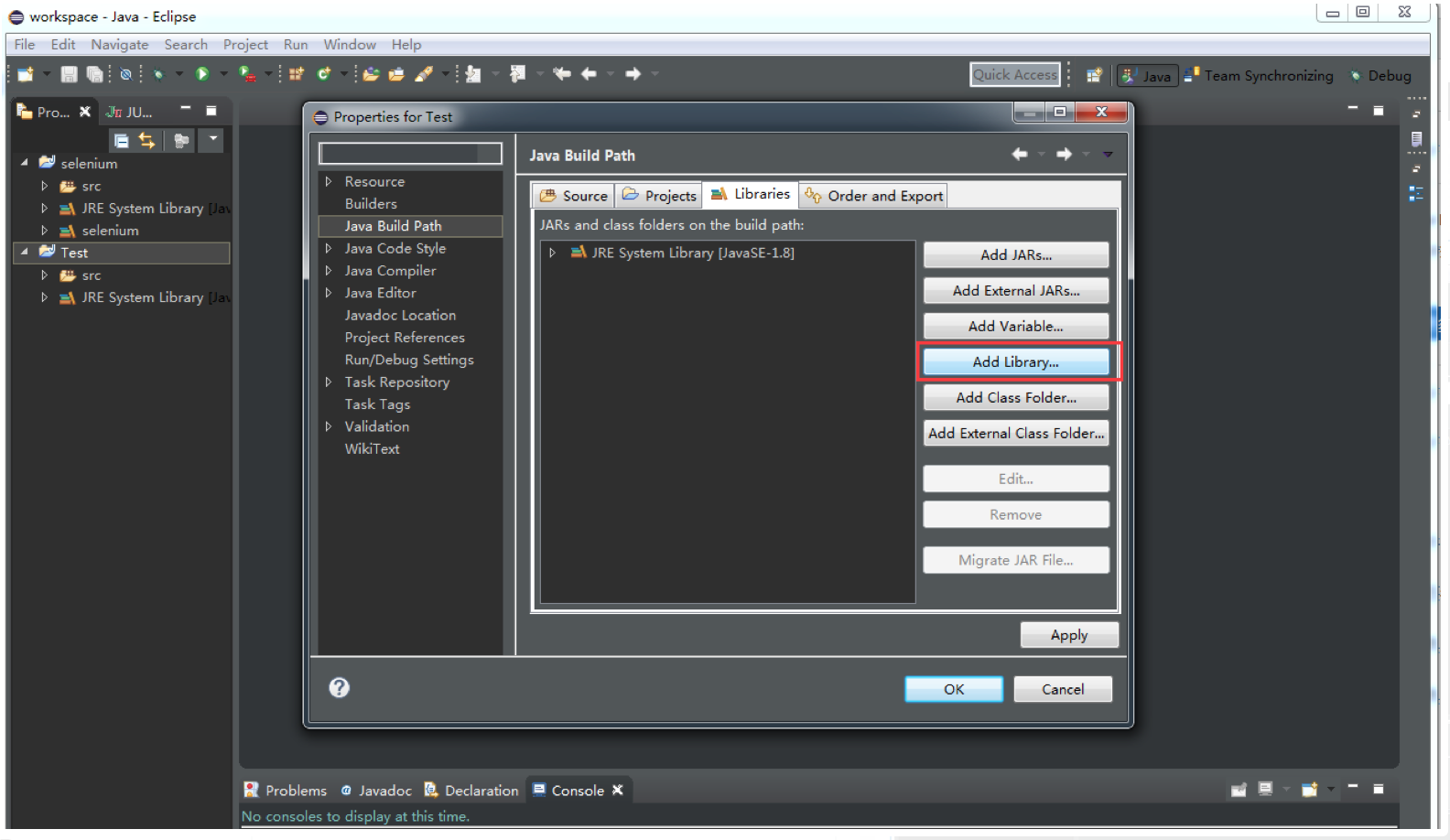Image resolution: width=1450 pixels, height=840 pixels.
Task: Click the preferences filter text field
Action: click(410, 153)
